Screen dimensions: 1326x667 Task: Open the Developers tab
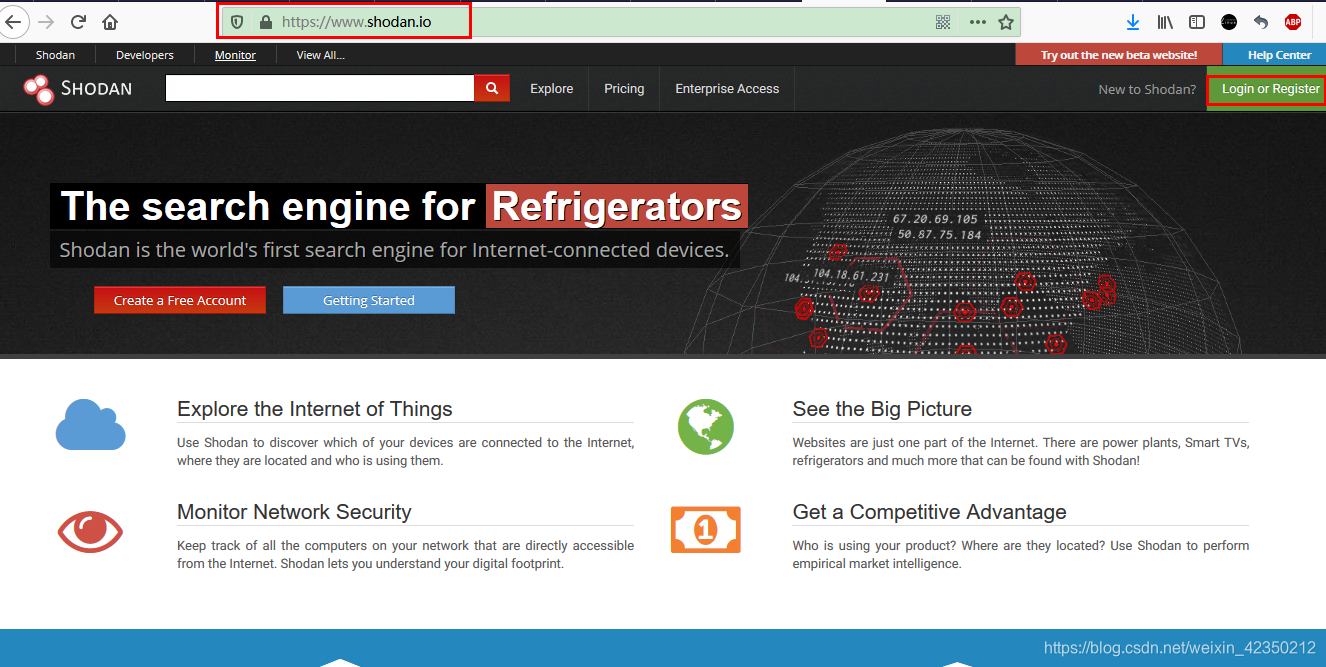(145, 55)
